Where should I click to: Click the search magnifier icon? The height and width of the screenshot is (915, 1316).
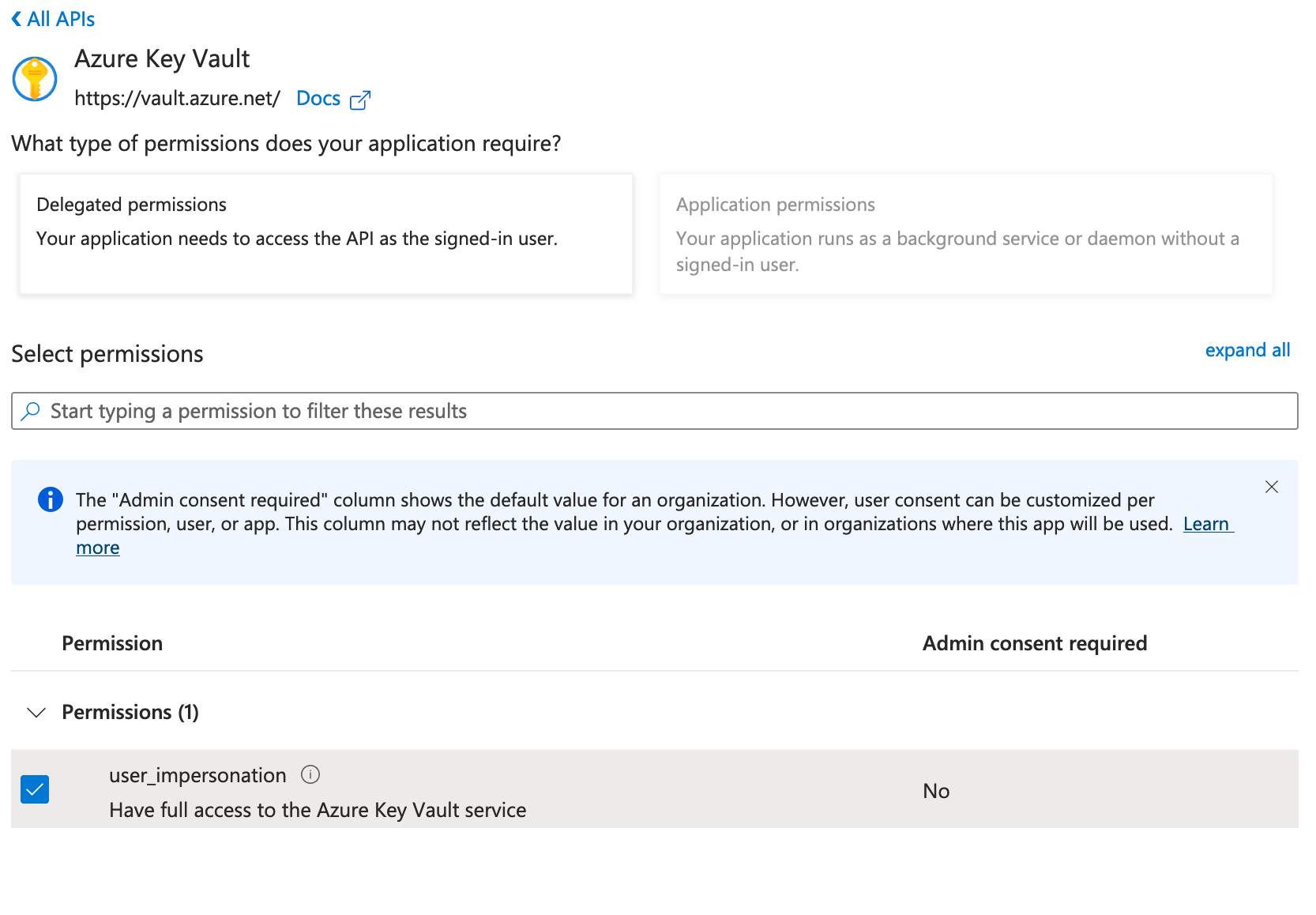click(x=31, y=411)
